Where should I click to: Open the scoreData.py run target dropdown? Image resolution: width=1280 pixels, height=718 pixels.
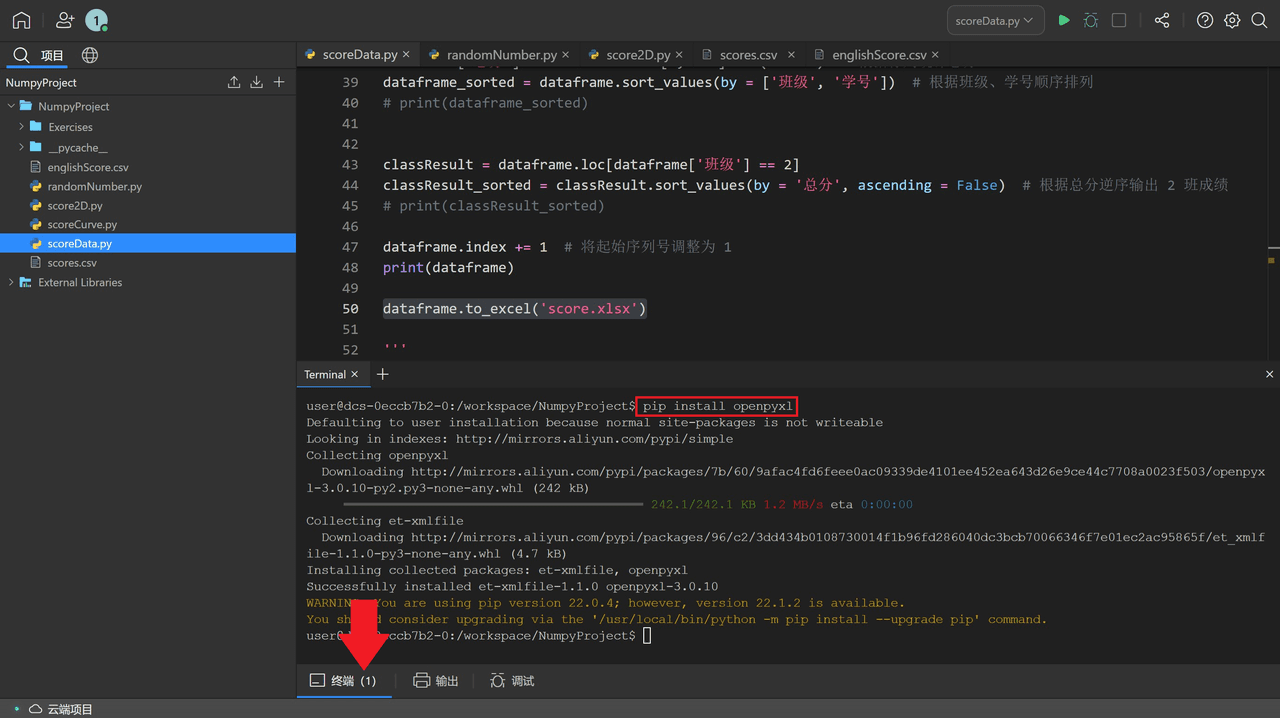(995, 19)
